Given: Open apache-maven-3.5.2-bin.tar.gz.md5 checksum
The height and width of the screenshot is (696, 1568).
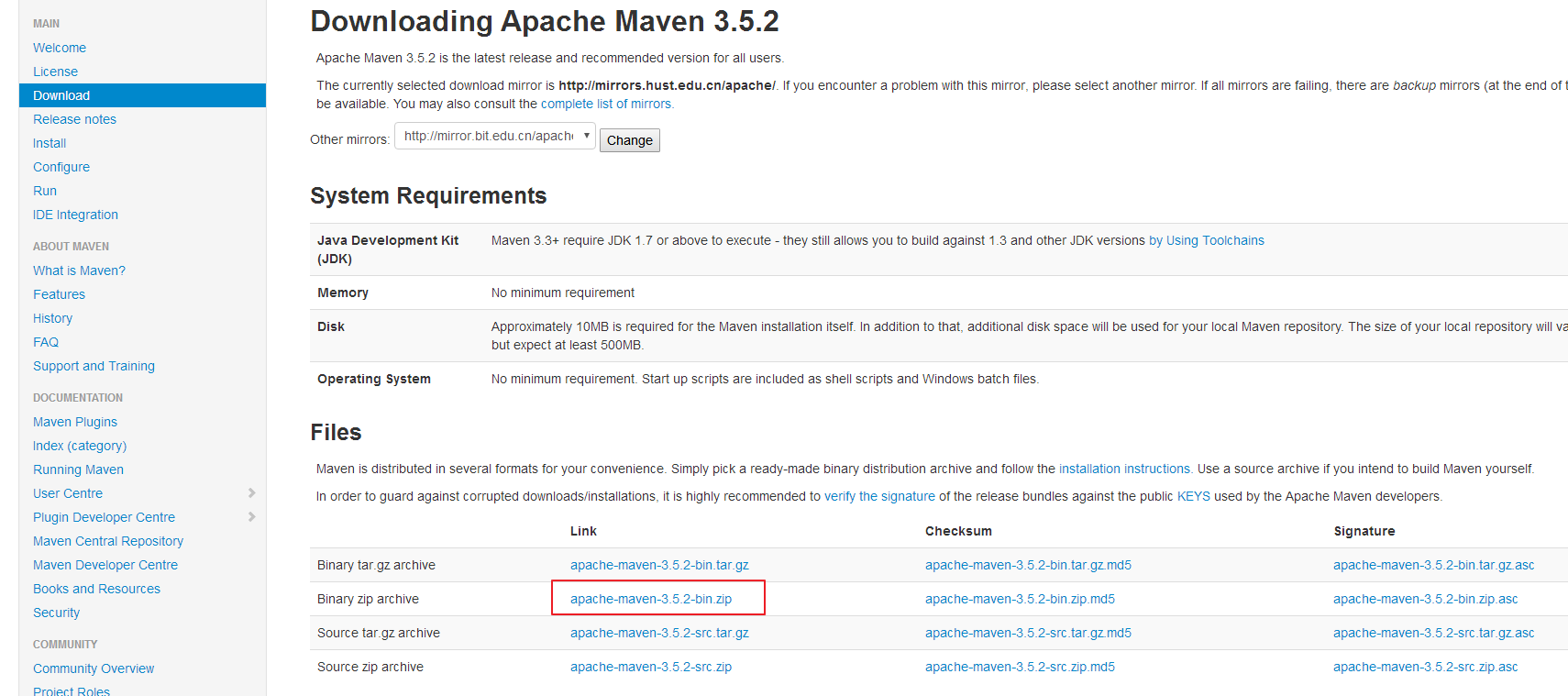Looking at the screenshot, I should click(1028, 565).
